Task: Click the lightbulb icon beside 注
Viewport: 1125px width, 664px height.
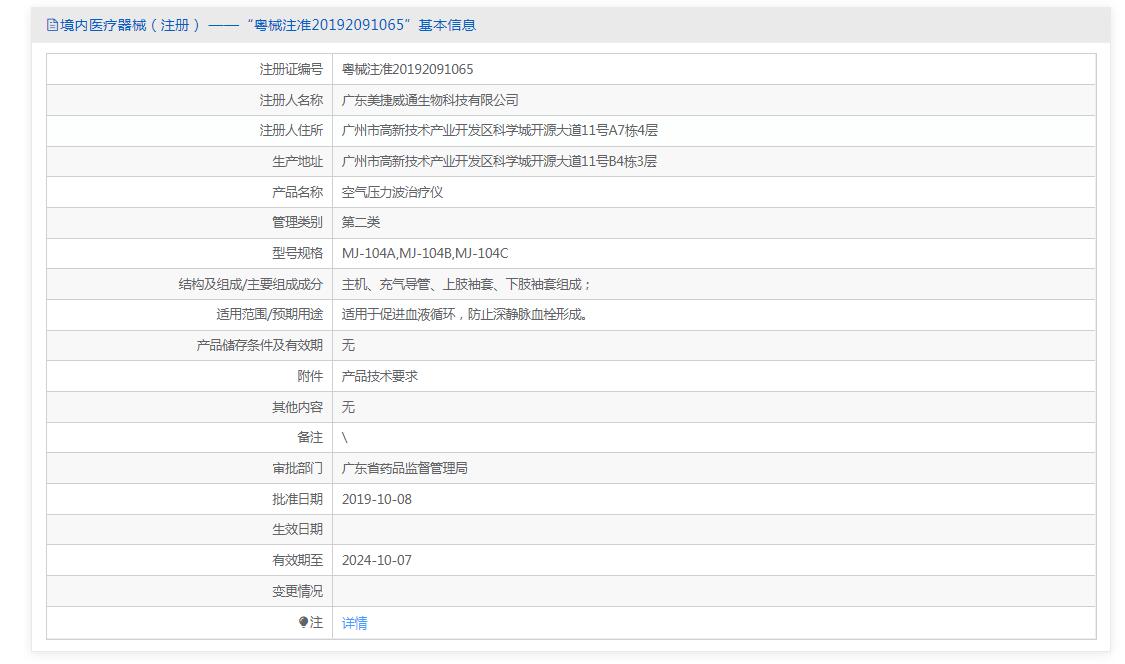Action: pyautogui.click(x=303, y=622)
